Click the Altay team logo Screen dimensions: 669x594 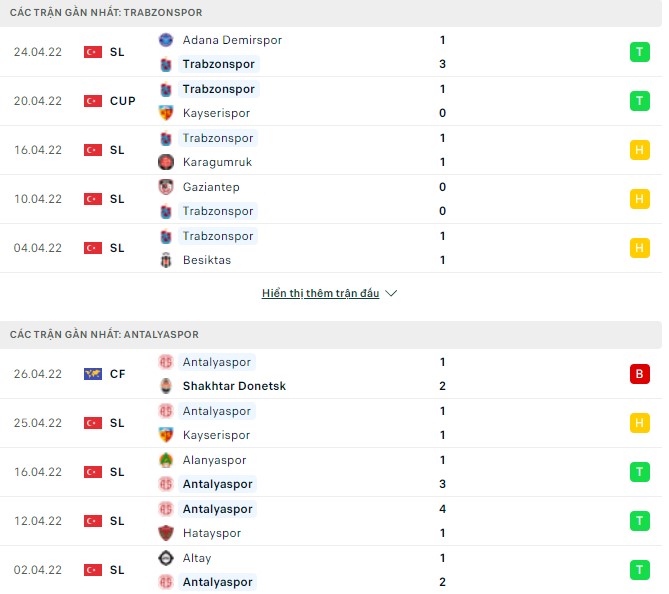click(x=166, y=558)
